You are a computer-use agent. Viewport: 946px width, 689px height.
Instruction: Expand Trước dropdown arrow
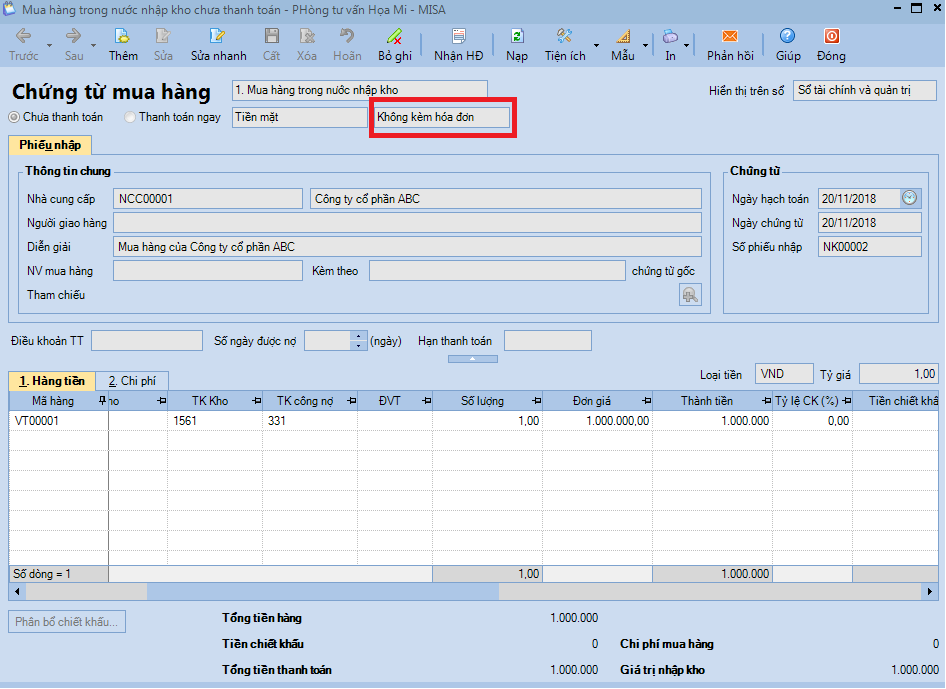tap(49, 46)
